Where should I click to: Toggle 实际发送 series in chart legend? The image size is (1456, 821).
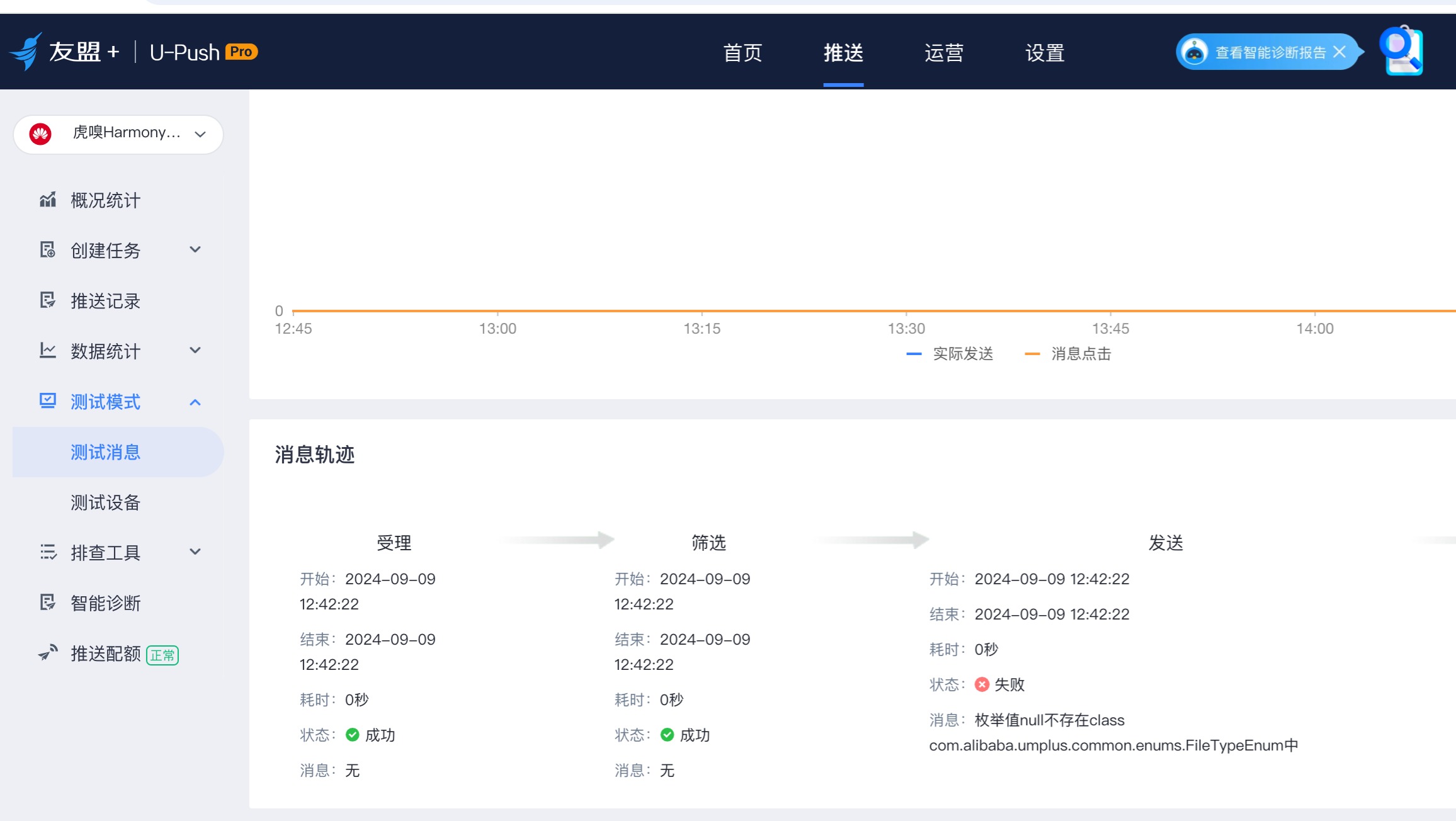950,354
